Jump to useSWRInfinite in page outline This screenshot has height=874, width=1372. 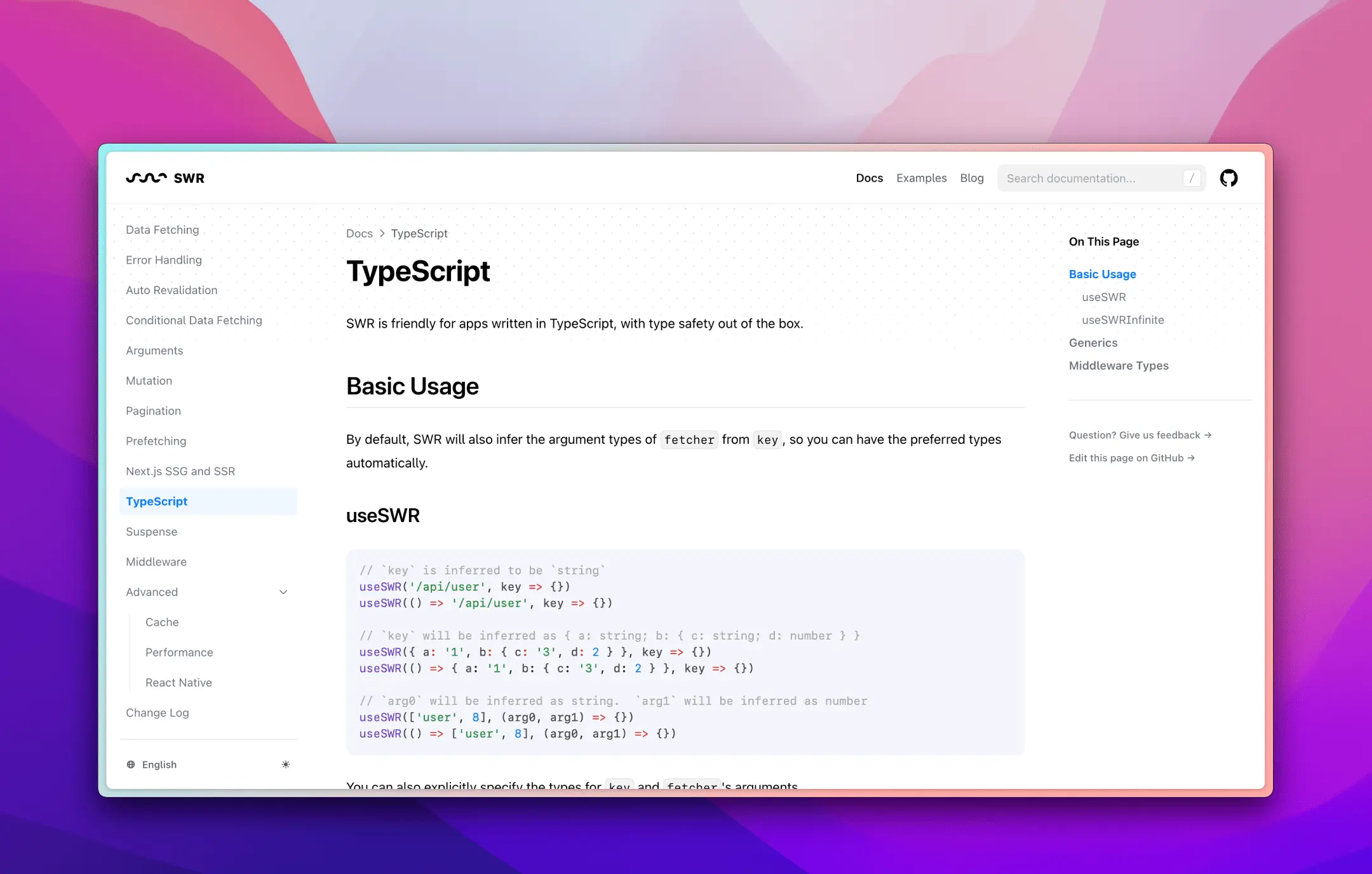coord(1122,319)
